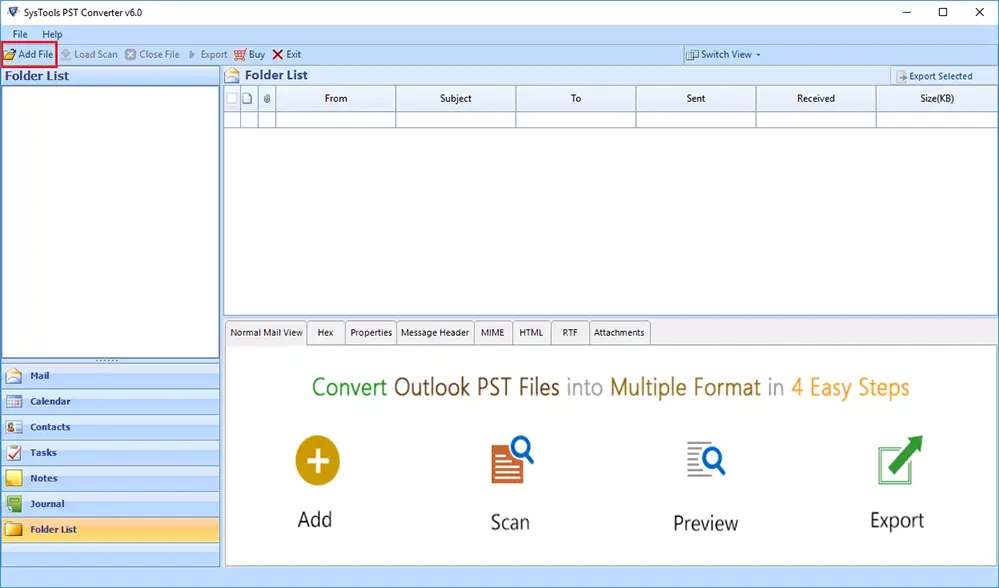The height and width of the screenshot is (588, 999).
Task: Click the document icon column header
Action: tap(247, 98)
